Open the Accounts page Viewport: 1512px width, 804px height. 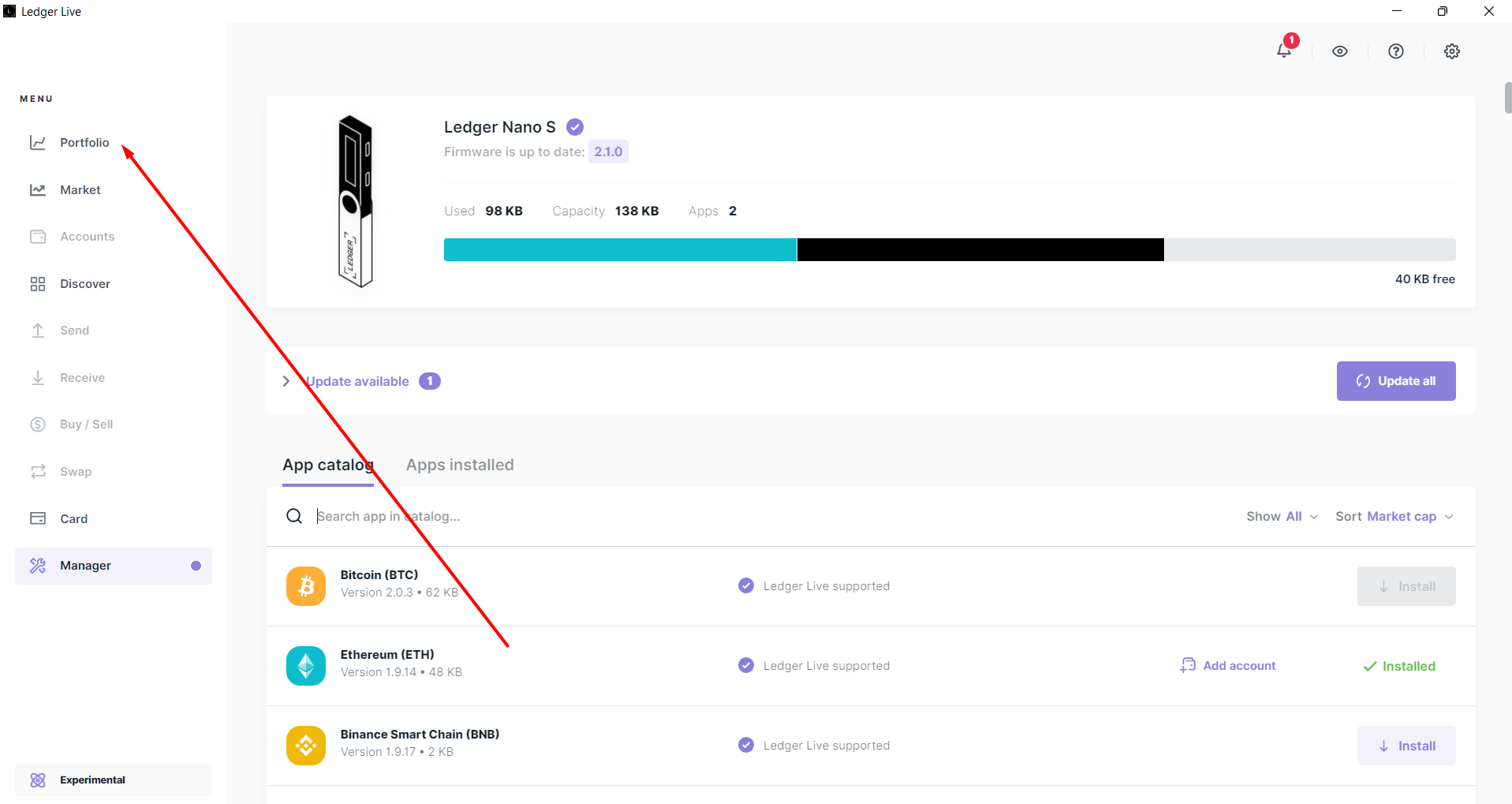pos(87,237)
